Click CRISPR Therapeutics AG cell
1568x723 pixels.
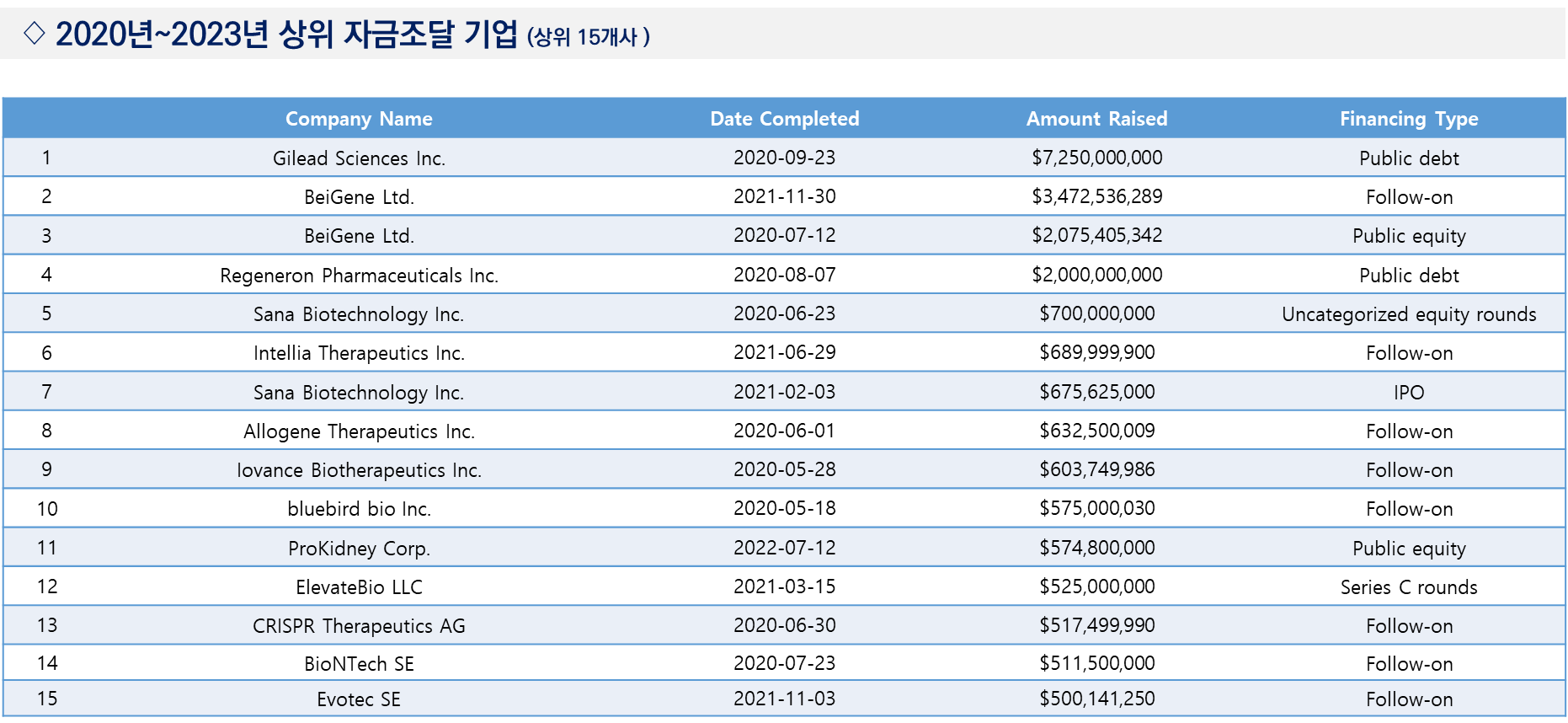click(x=359, y=626)
